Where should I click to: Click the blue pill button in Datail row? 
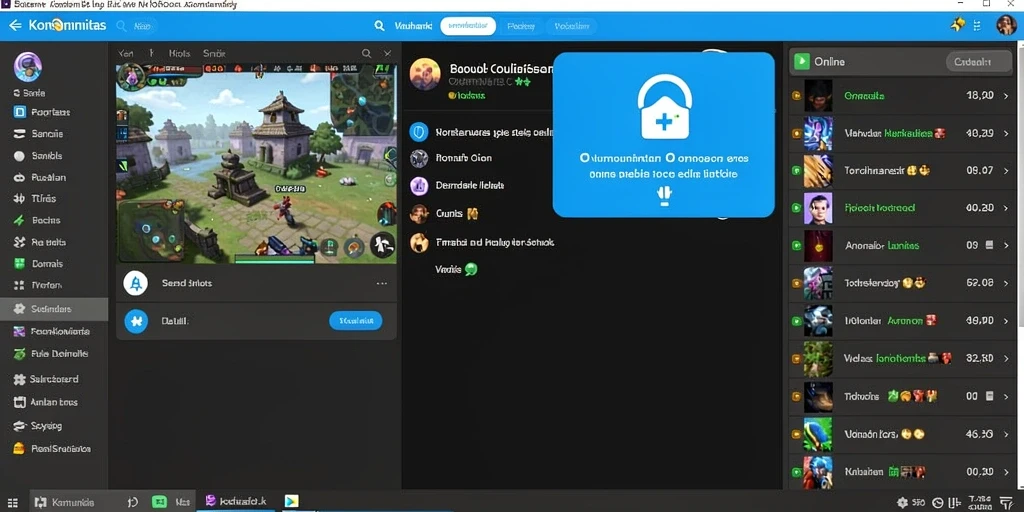pos(356,320)
